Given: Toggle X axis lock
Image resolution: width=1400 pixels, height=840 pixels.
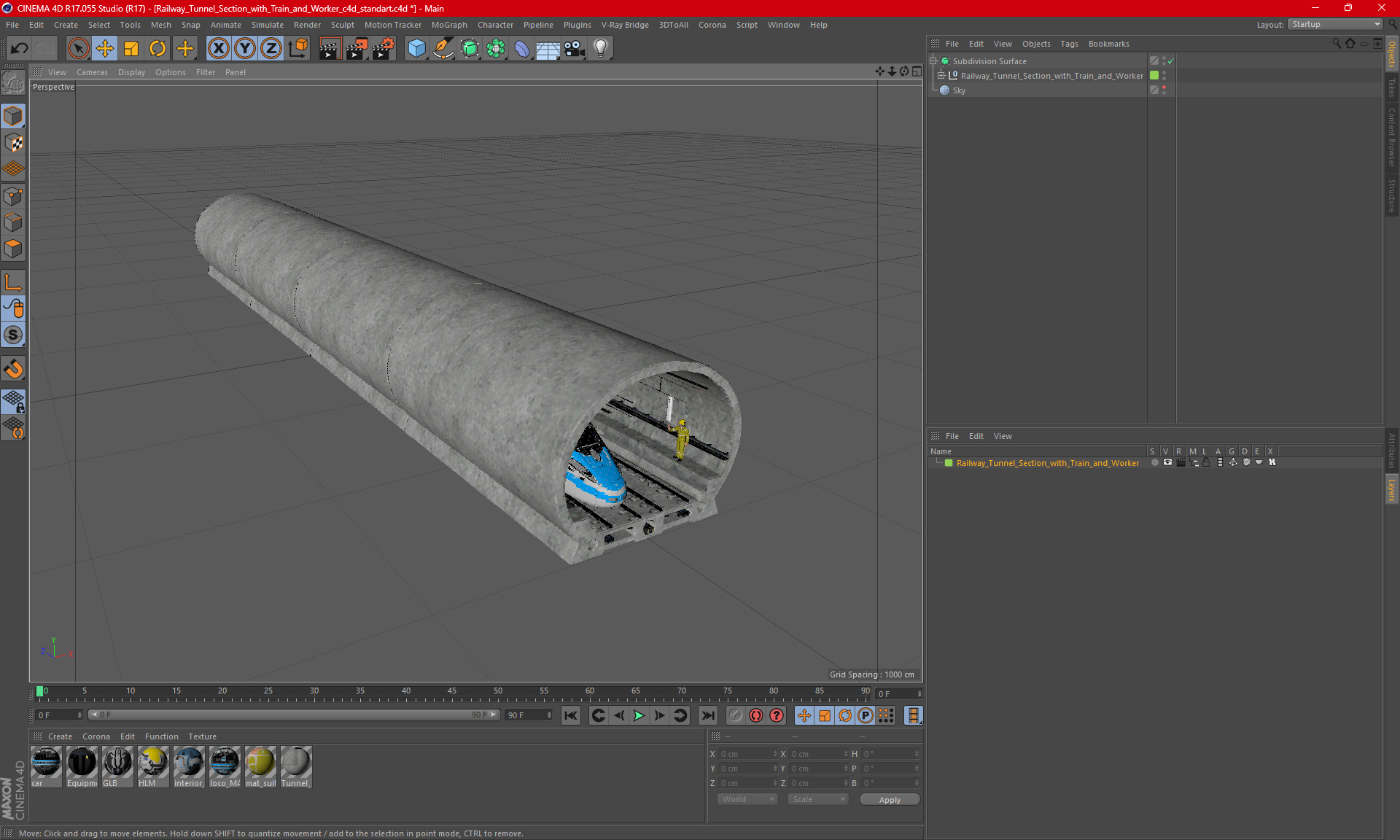Looking at the screenshot, I should 218,49.
